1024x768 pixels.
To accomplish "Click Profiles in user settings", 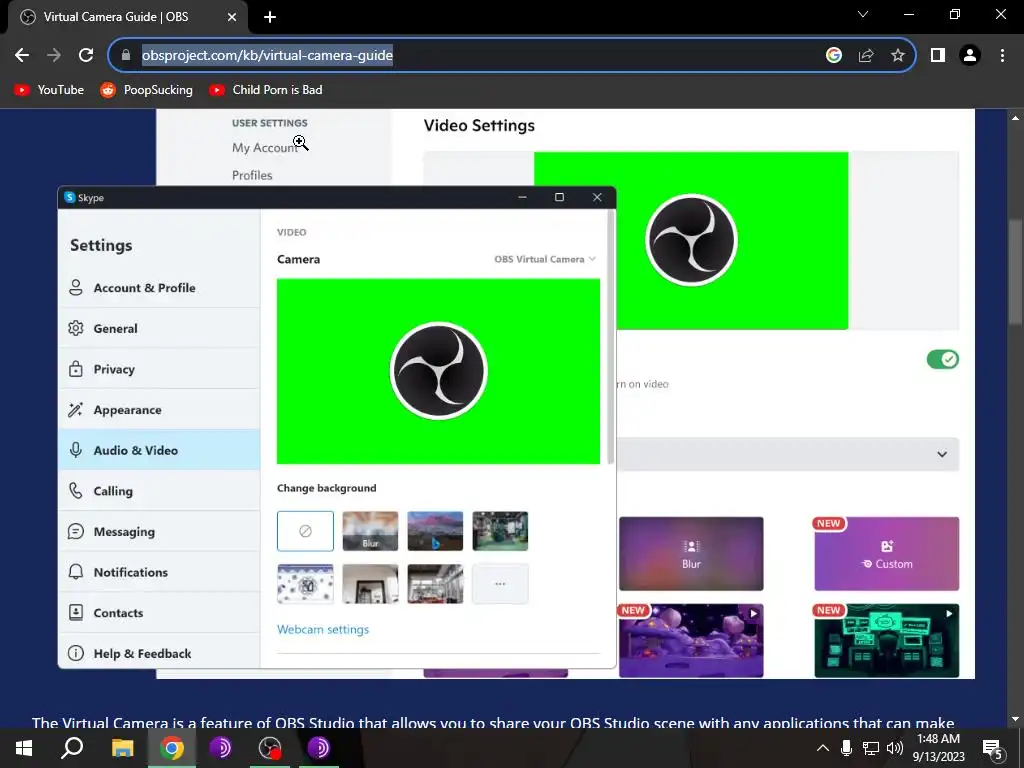I will tap(252, 175).
